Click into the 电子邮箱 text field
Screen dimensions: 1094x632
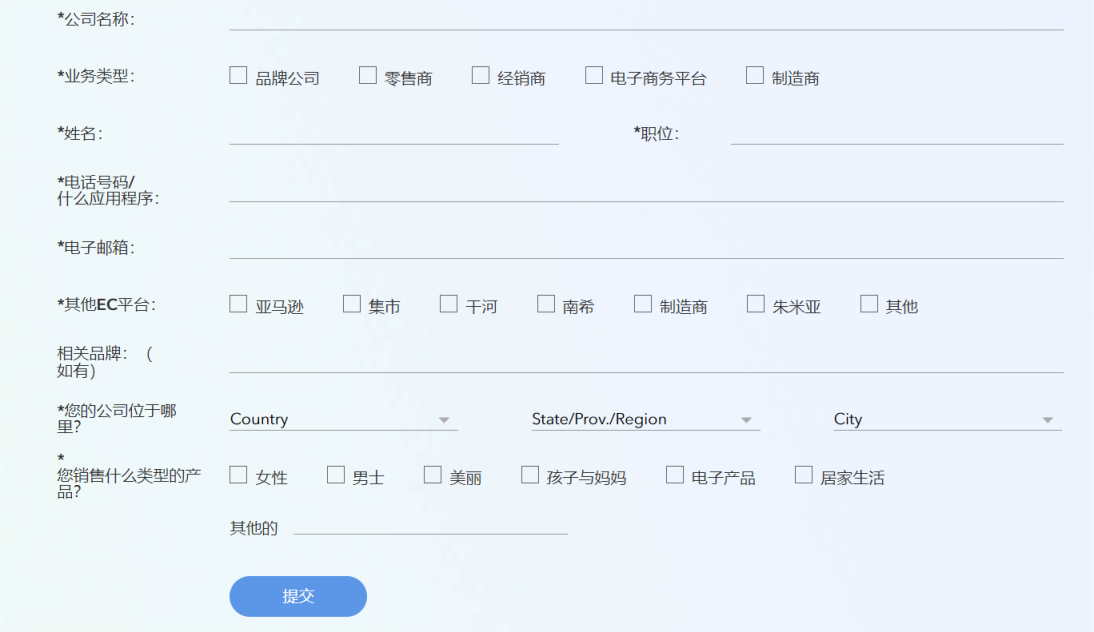tap(645, 246)
